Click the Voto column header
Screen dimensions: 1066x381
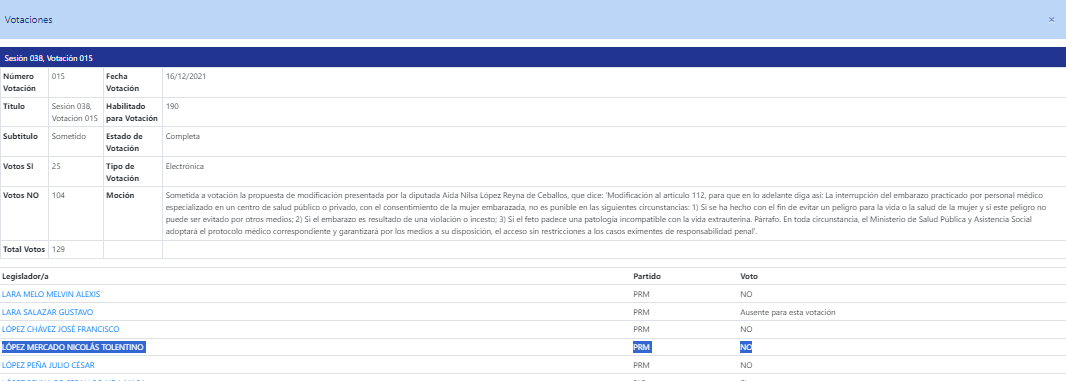click(x=749, y=277)
